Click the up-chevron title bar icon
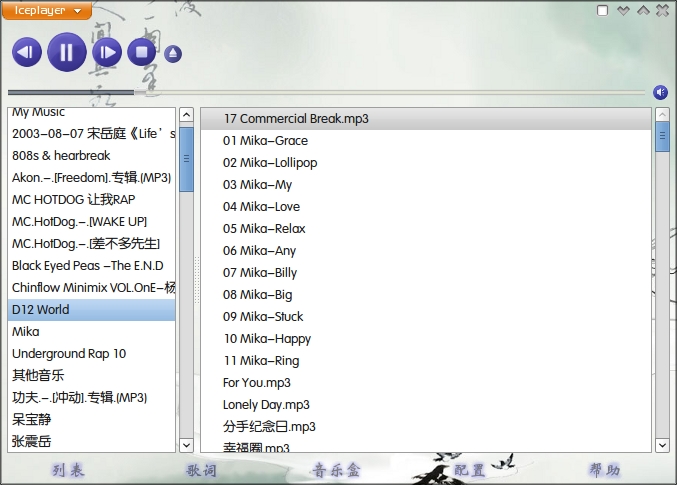Screen dimensions: 677x485 tap(643, 10)
